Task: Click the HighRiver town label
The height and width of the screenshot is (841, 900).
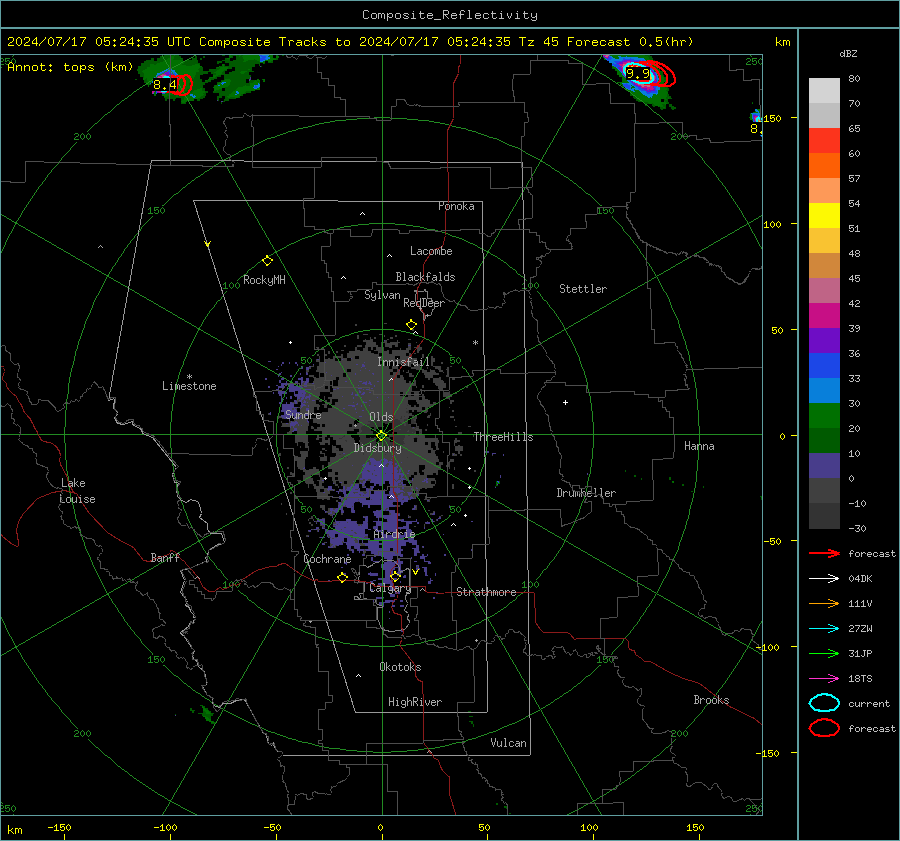Action: pos(415,702)
